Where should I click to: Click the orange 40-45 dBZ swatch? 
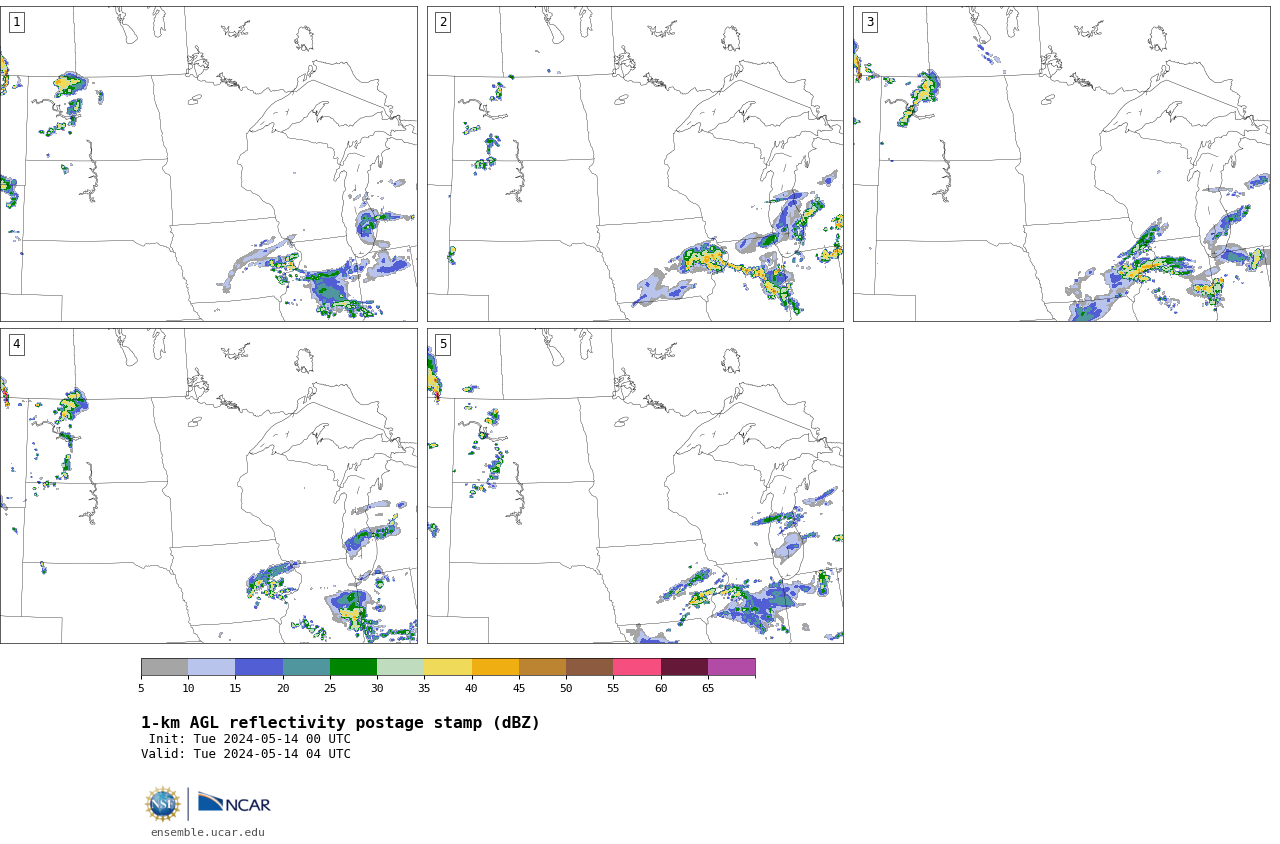[x=495, y=668]
